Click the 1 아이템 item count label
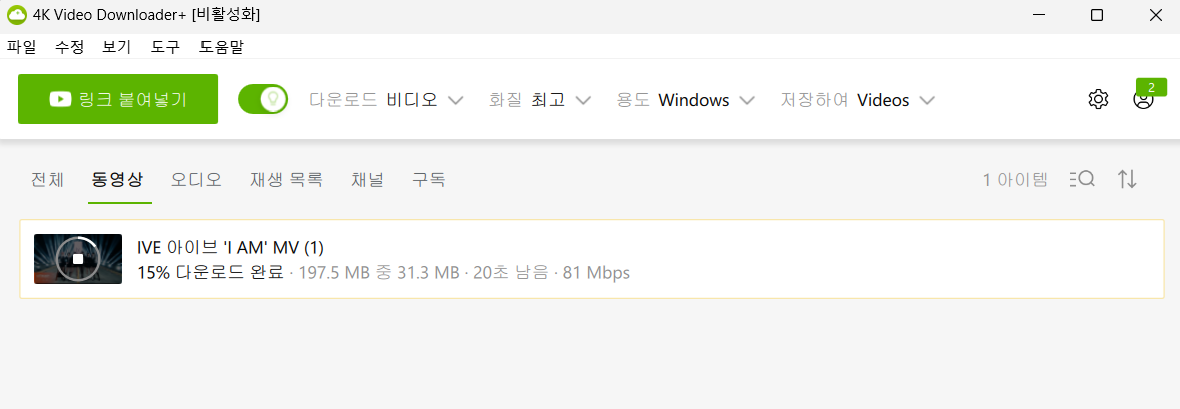 1015,179
